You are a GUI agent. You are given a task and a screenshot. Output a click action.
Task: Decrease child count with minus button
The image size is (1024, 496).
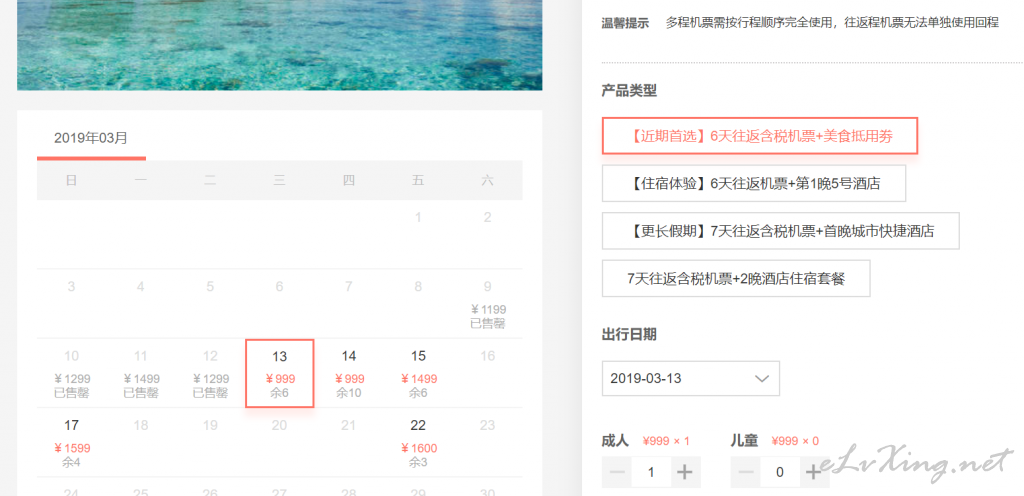746,472
